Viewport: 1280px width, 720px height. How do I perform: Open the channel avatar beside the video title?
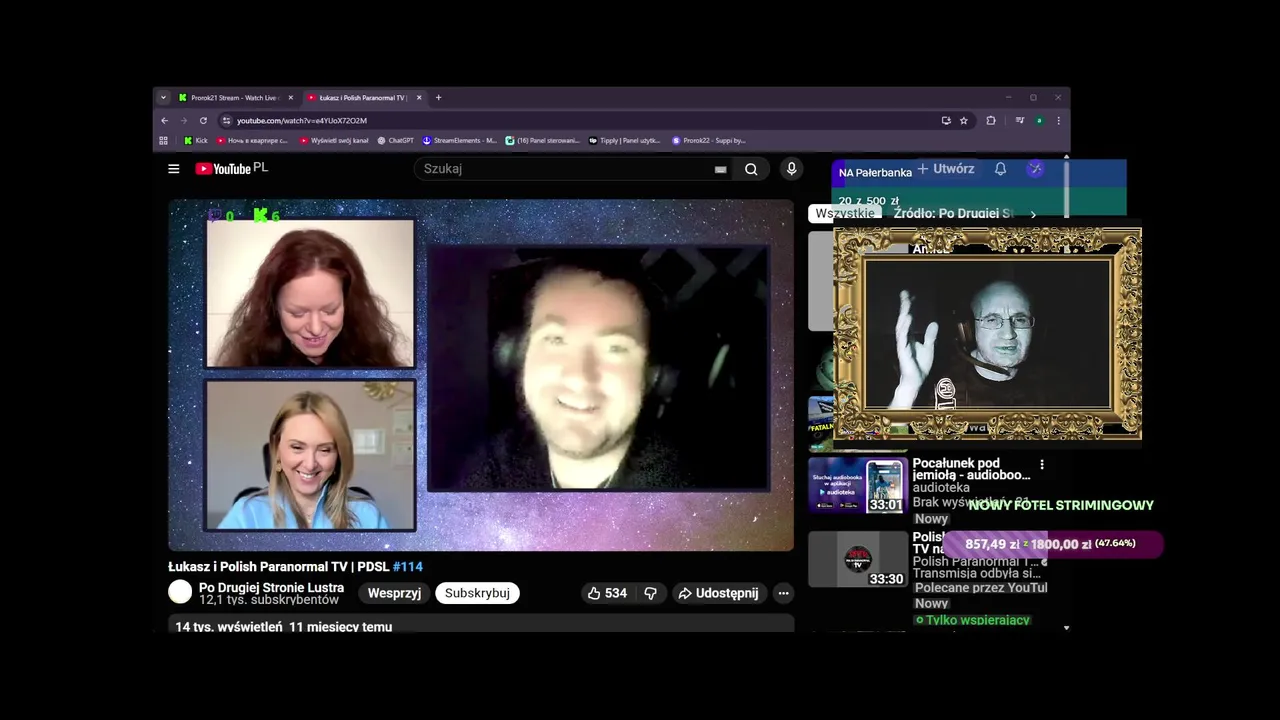(180, 592)
